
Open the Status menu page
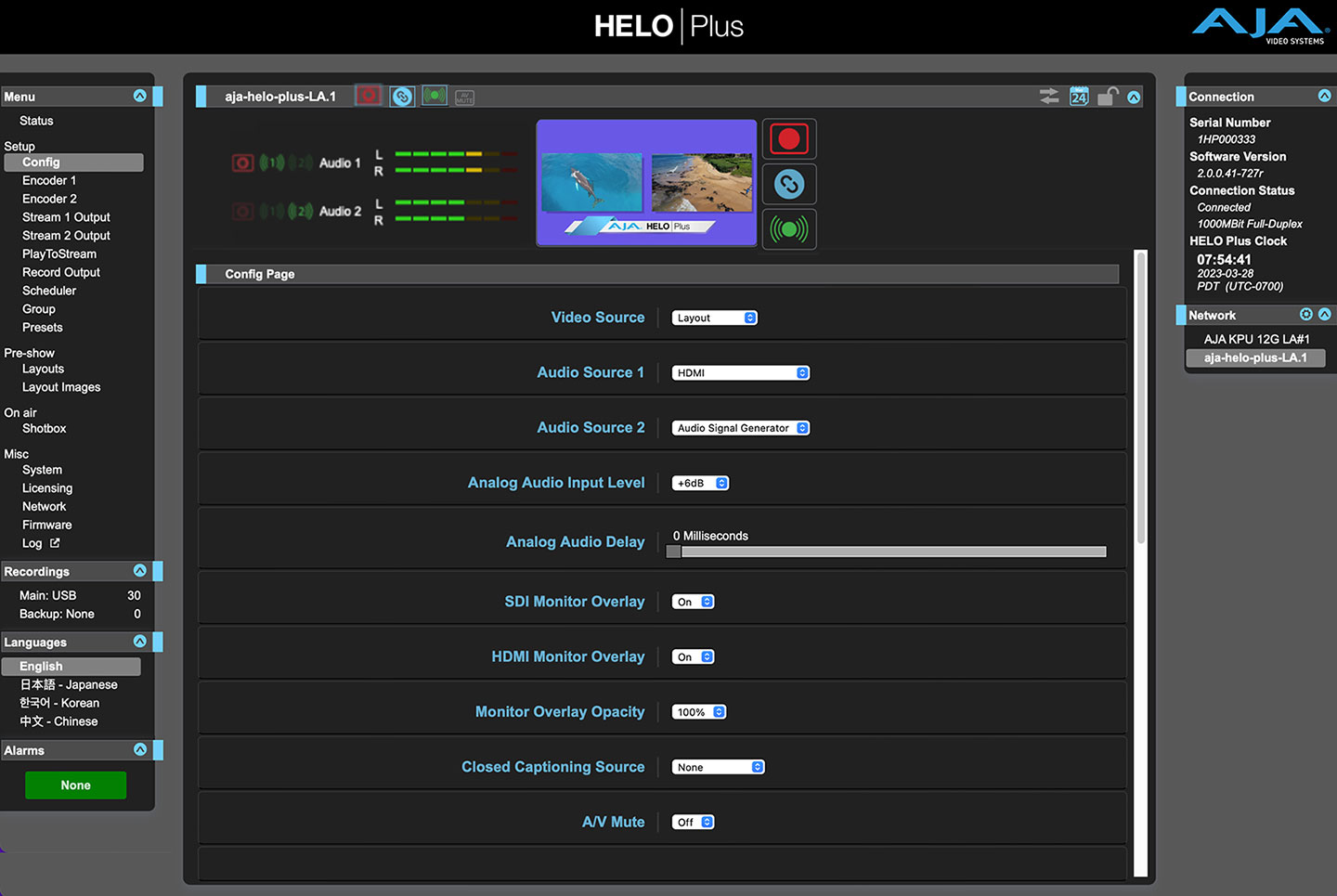coord(36,121)
